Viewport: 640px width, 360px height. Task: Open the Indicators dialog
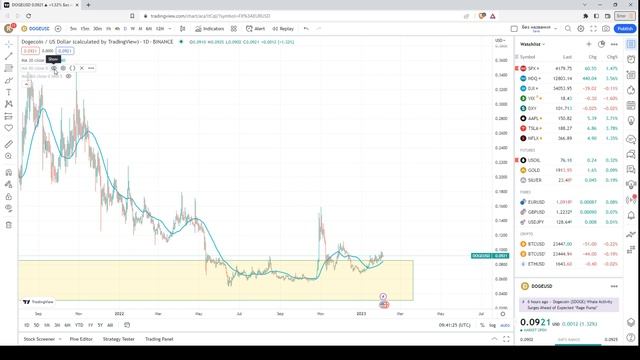[x=209, y=29]
